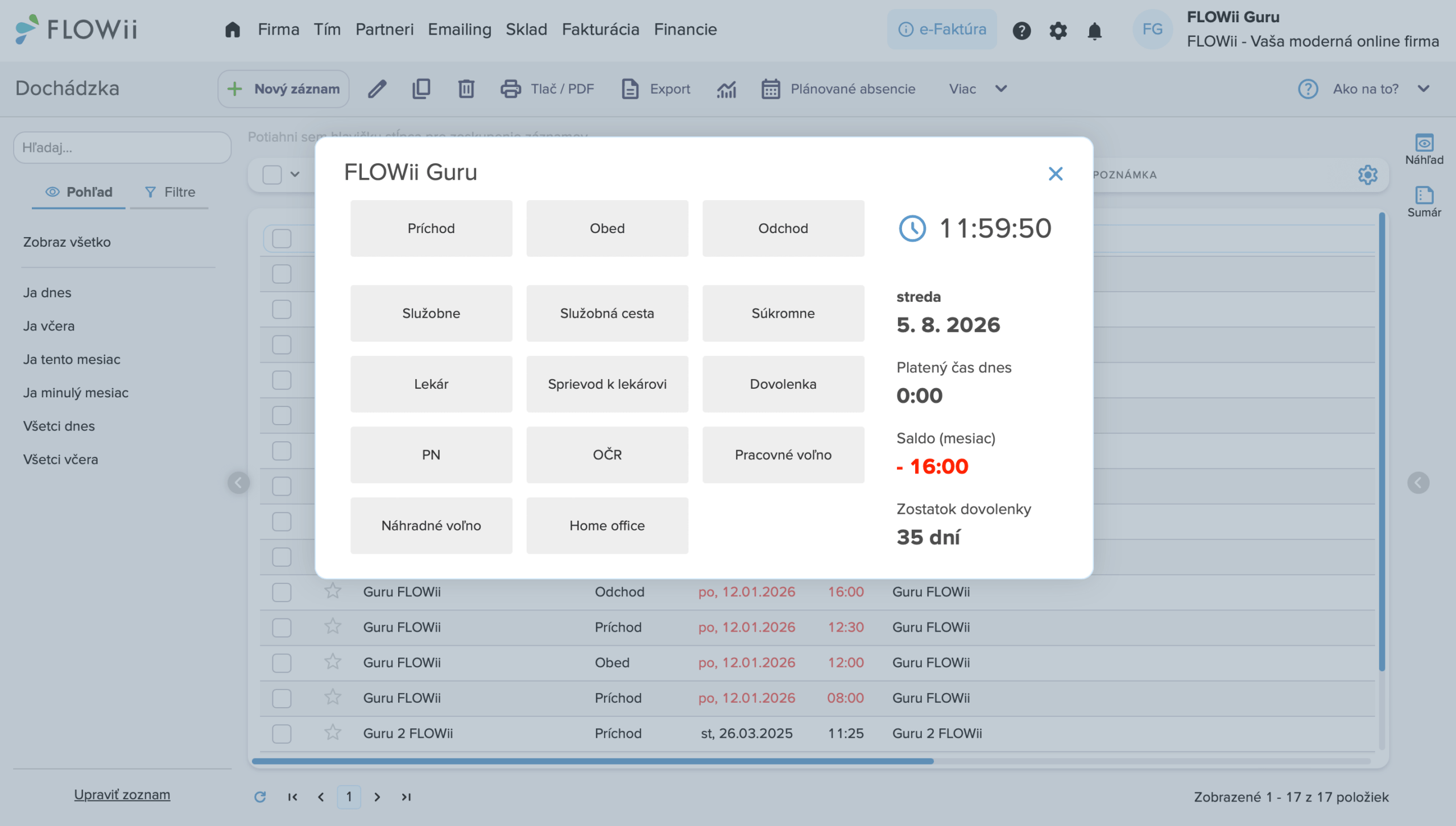The height and width of the screenshot is (826, 1456).
Task: Jump to the last page
Action: click(406, 797)
